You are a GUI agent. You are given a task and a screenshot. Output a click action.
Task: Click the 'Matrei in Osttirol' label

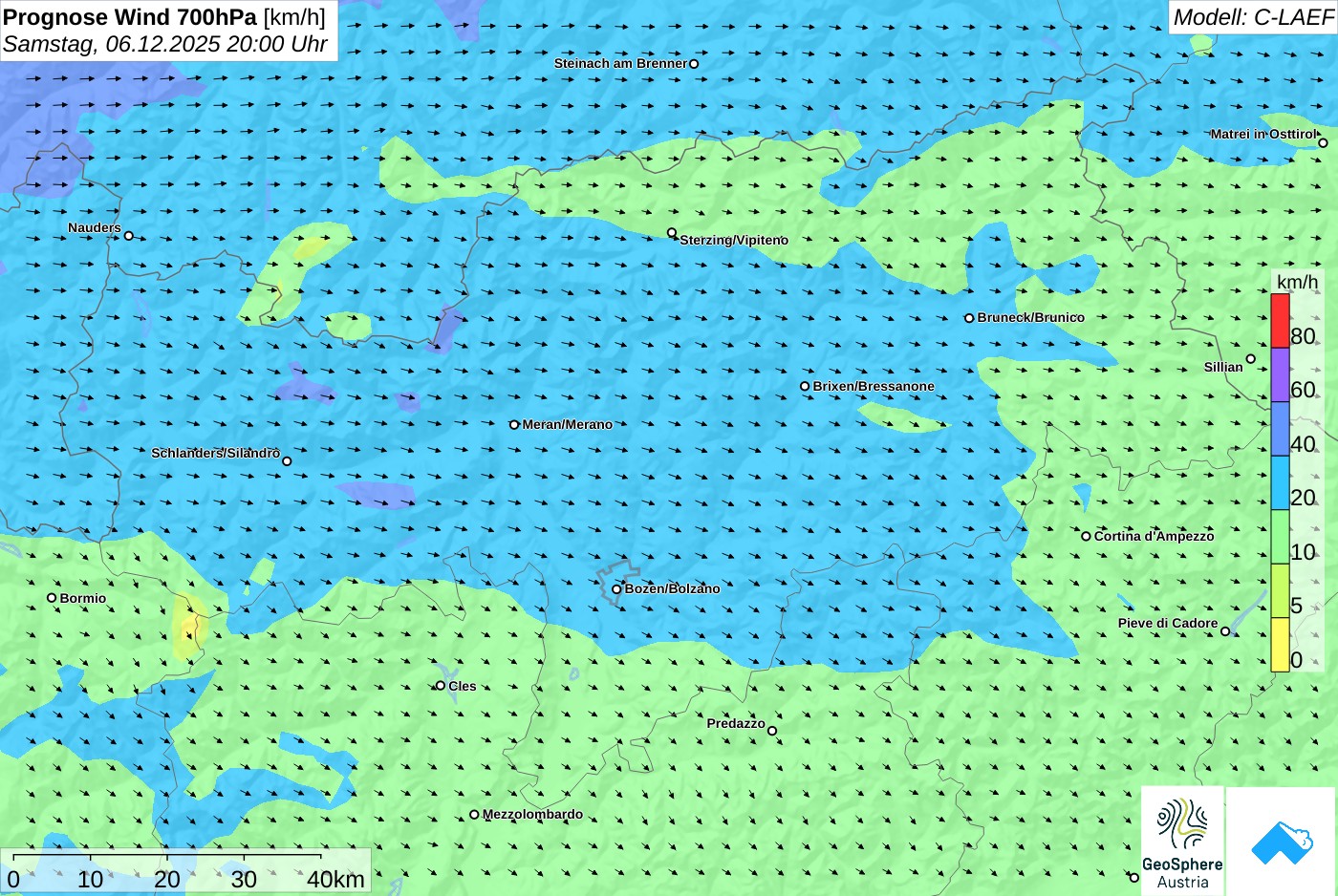pos(1263,135)
